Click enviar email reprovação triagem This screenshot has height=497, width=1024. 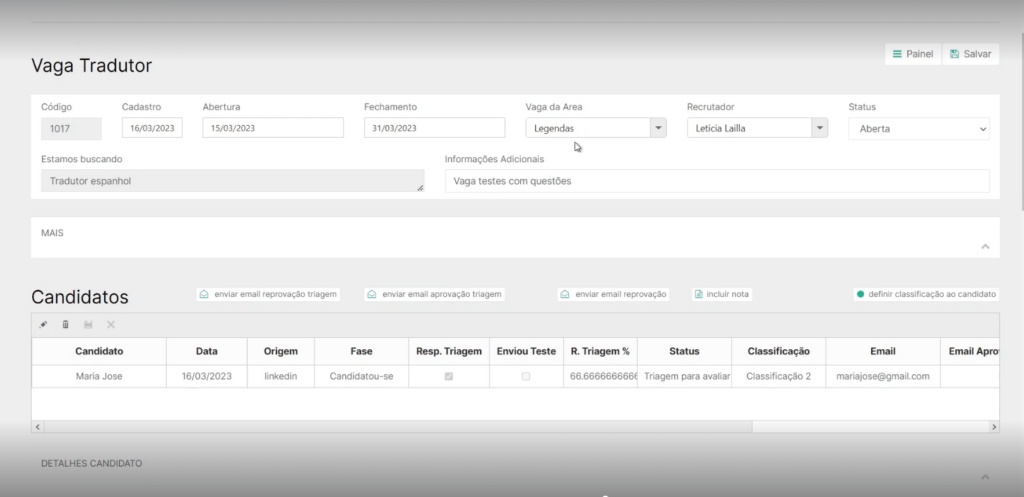268,295
